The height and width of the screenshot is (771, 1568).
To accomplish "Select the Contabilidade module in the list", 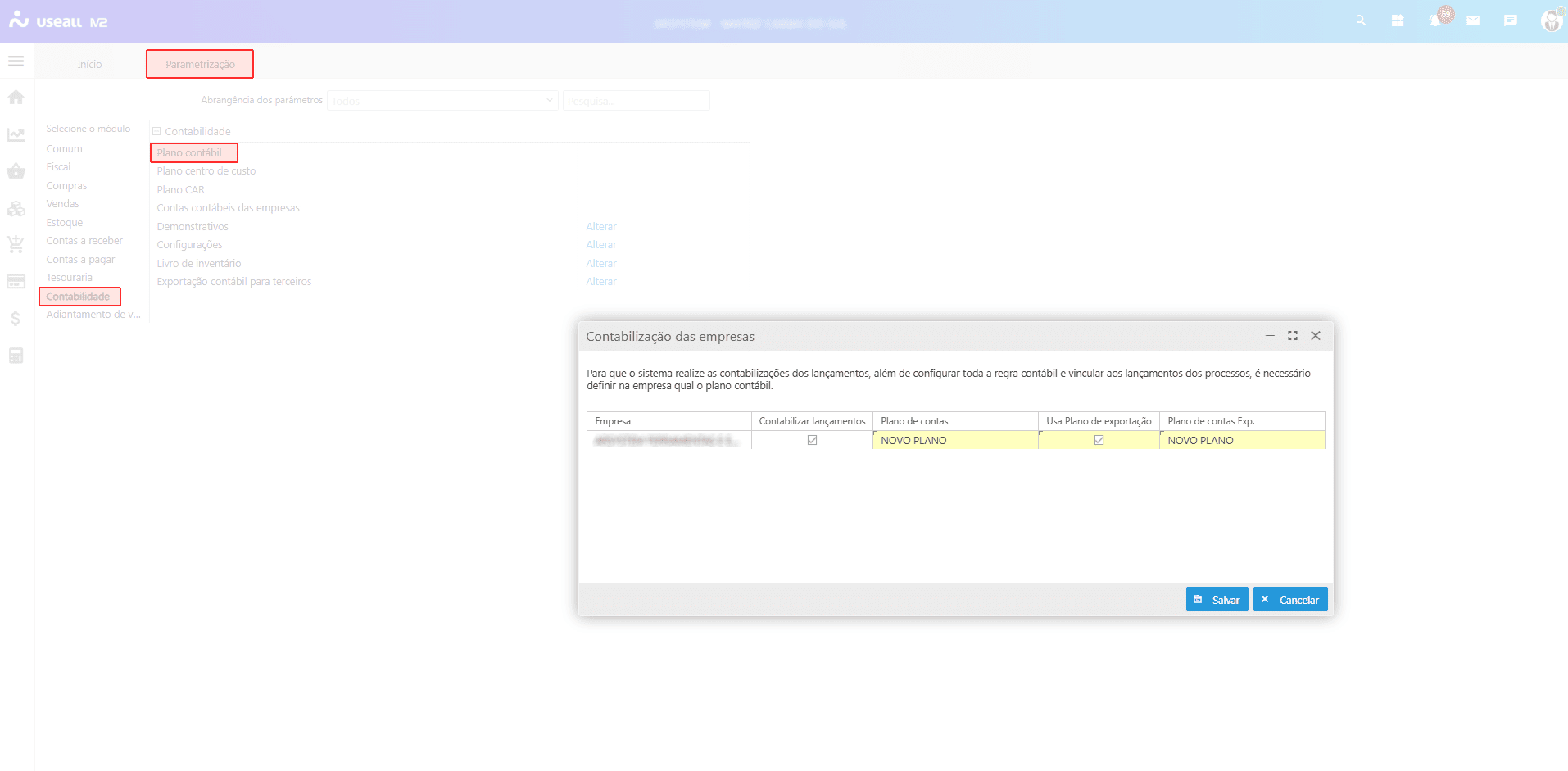I will pos(79,297).
